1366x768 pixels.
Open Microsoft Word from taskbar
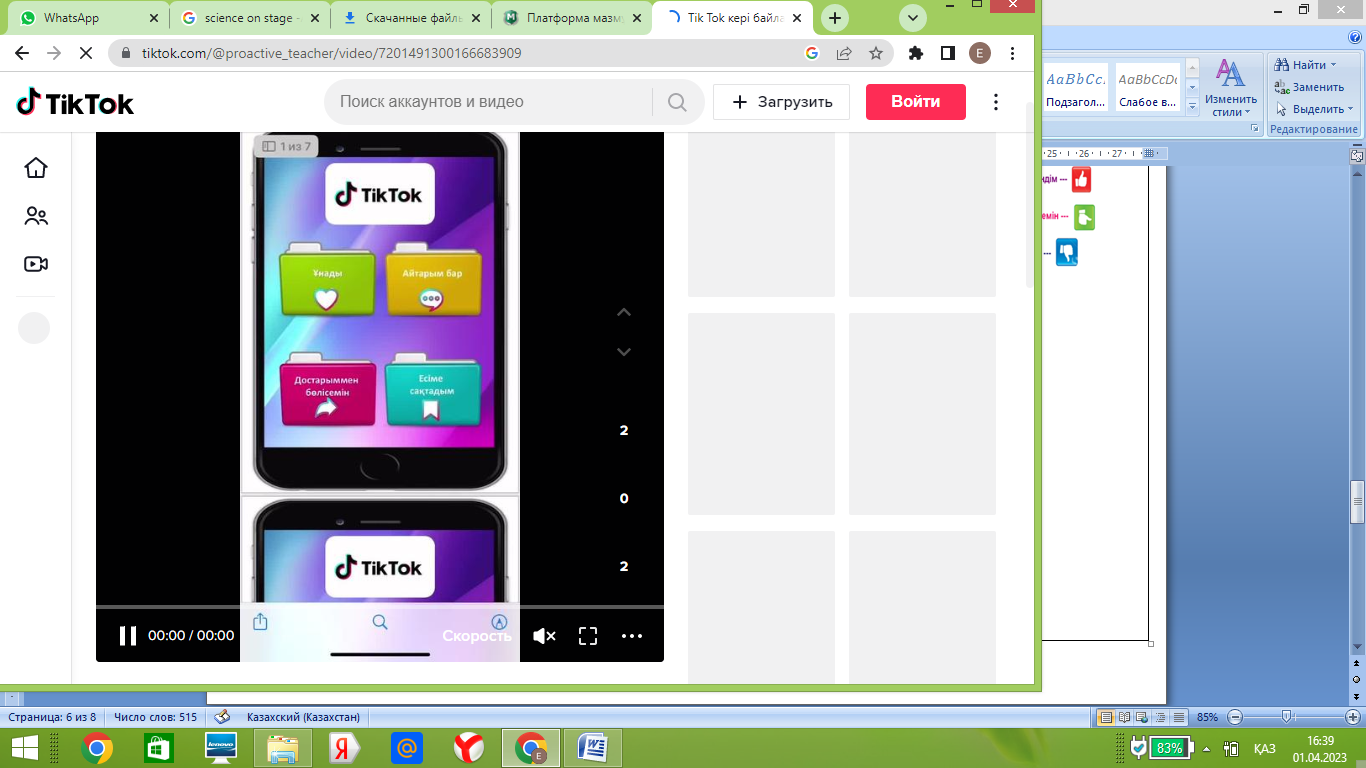pyautogui.click(x=593, y=748)
